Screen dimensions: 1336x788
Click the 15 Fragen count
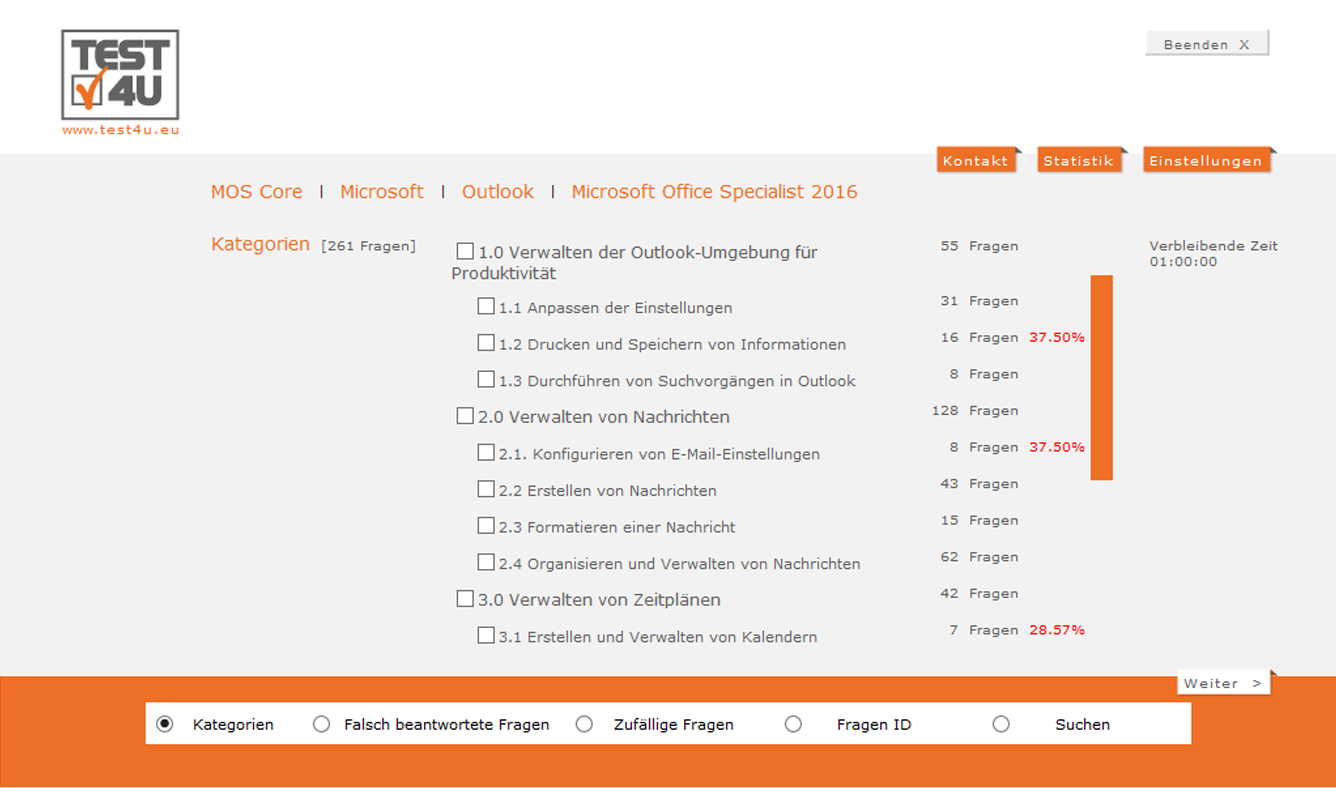click(x=979, y=521)
